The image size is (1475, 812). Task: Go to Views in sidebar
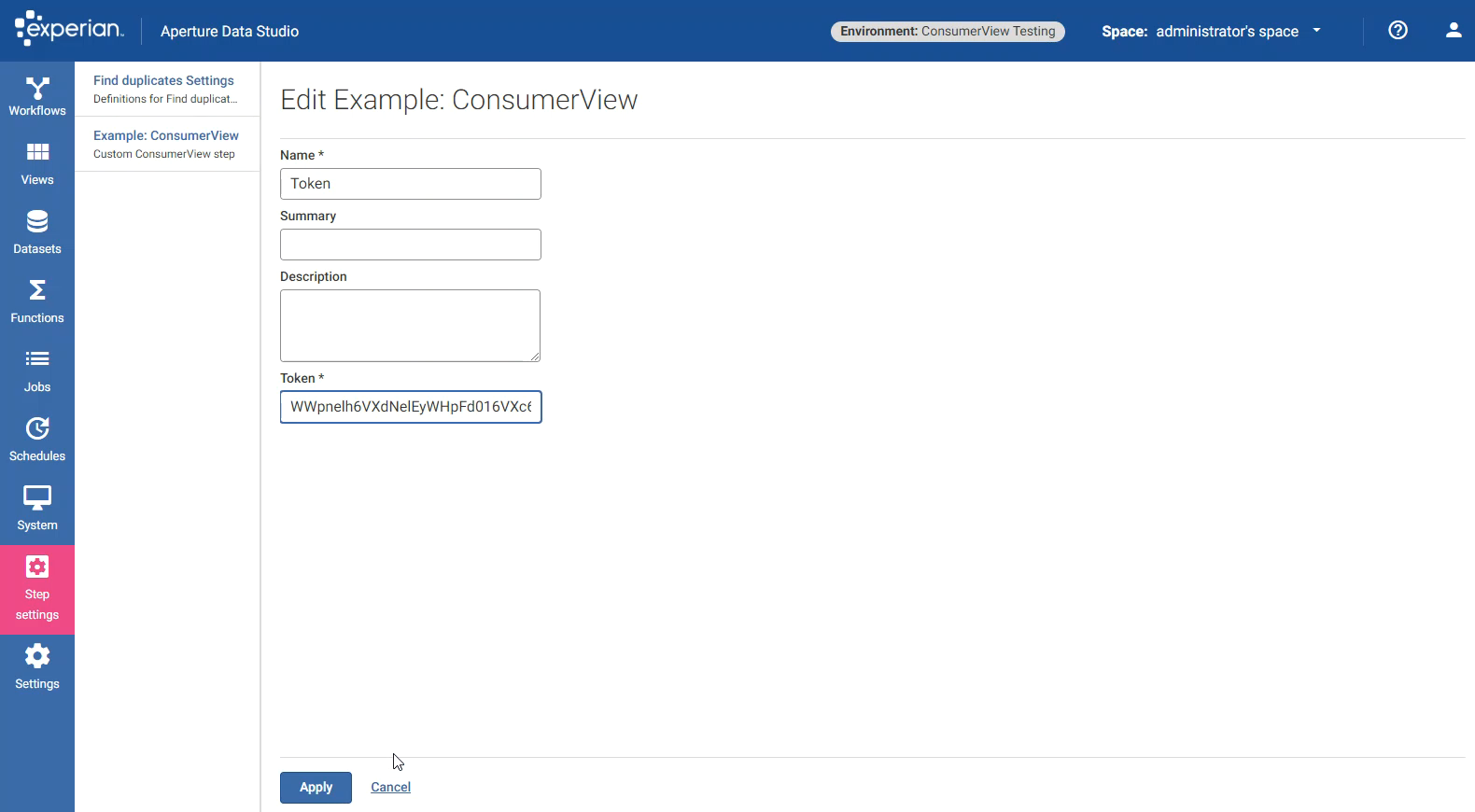click(37, 165)
